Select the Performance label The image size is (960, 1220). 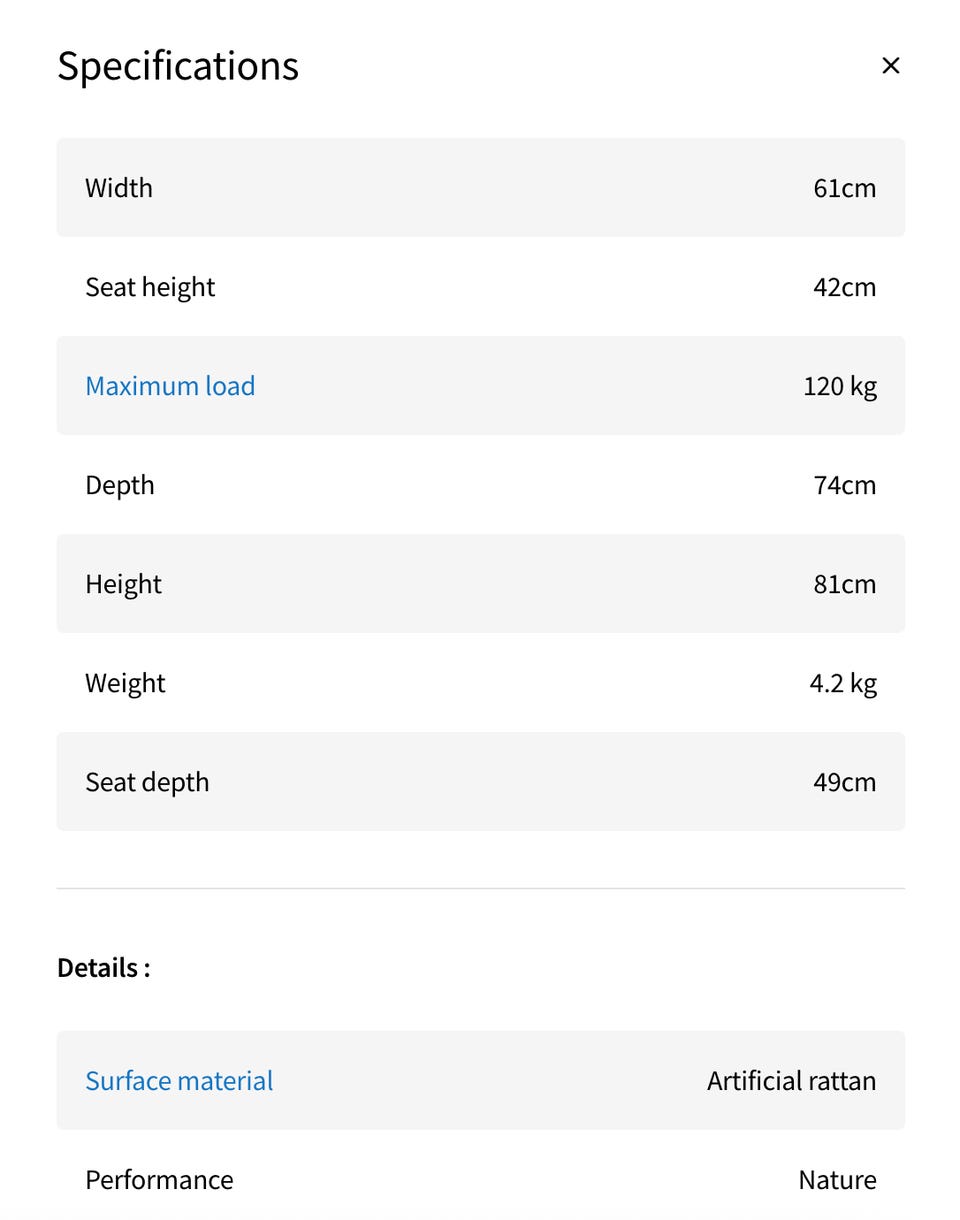159,1180
